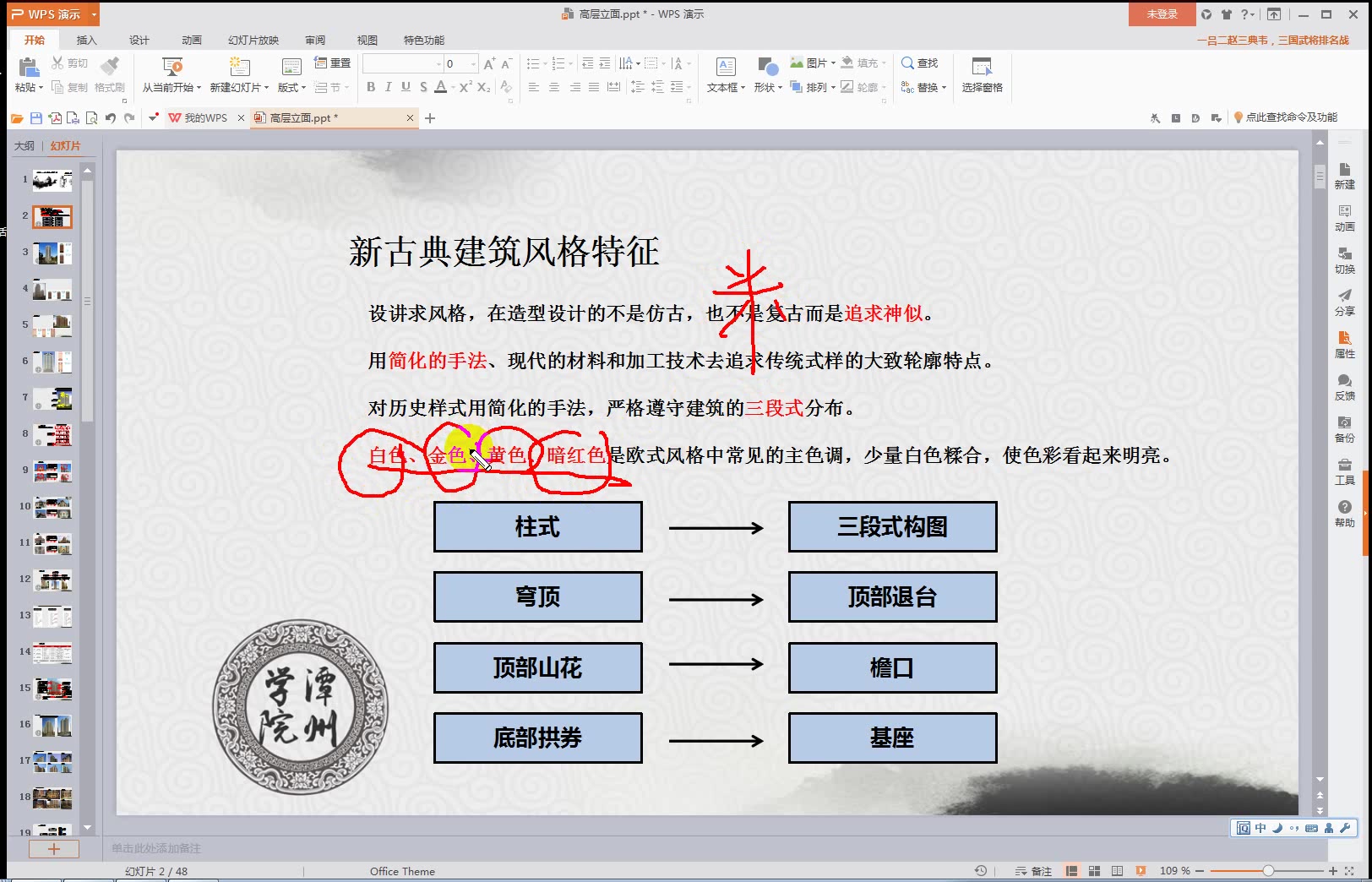Image resolution: width=1372 pixels, height=882 pixels.
Task: Enable italic text formatting
Action: (x=389, y=86)
